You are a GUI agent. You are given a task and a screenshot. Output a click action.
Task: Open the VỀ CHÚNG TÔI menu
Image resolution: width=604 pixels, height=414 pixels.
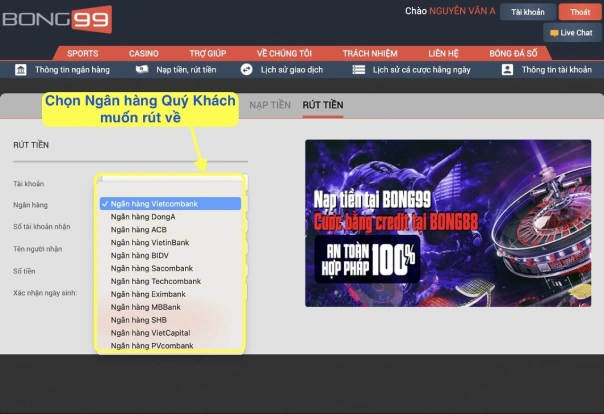pyautogui.click(x=284, y=54)
